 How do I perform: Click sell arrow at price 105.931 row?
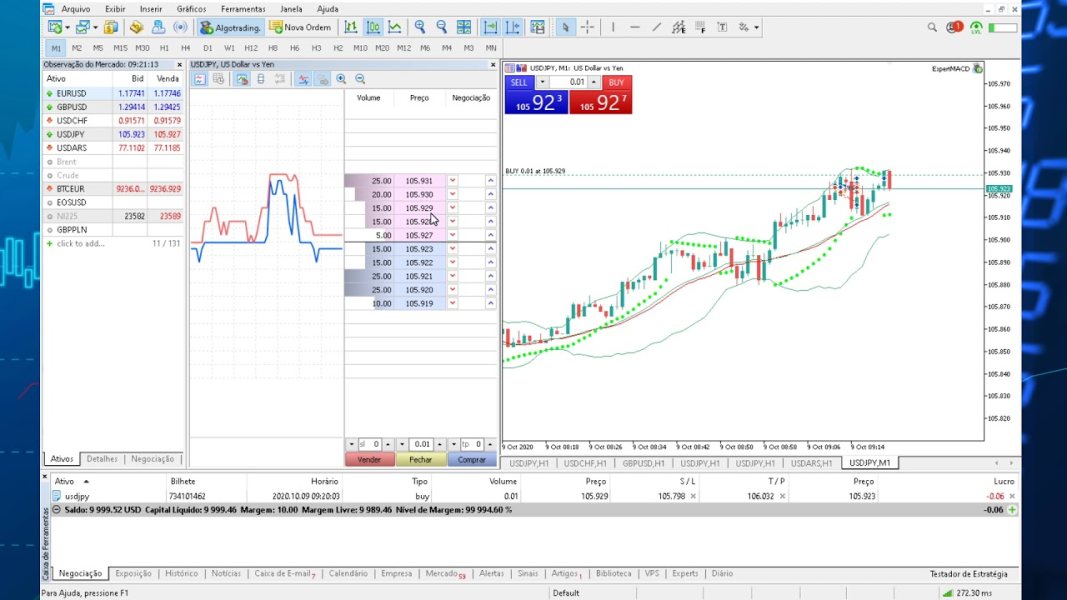click(452, 181)
